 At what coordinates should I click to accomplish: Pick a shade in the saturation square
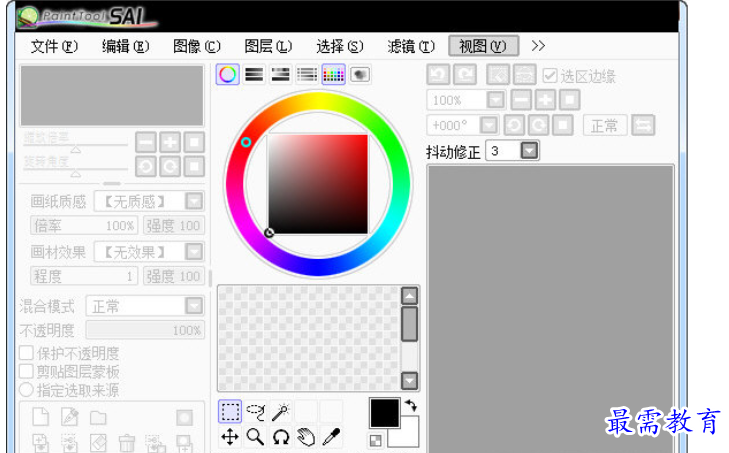(x=318, y=184)
